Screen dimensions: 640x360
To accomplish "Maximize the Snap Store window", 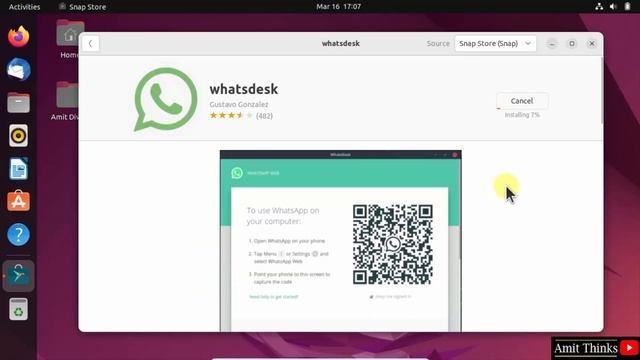I will point(572,43).
